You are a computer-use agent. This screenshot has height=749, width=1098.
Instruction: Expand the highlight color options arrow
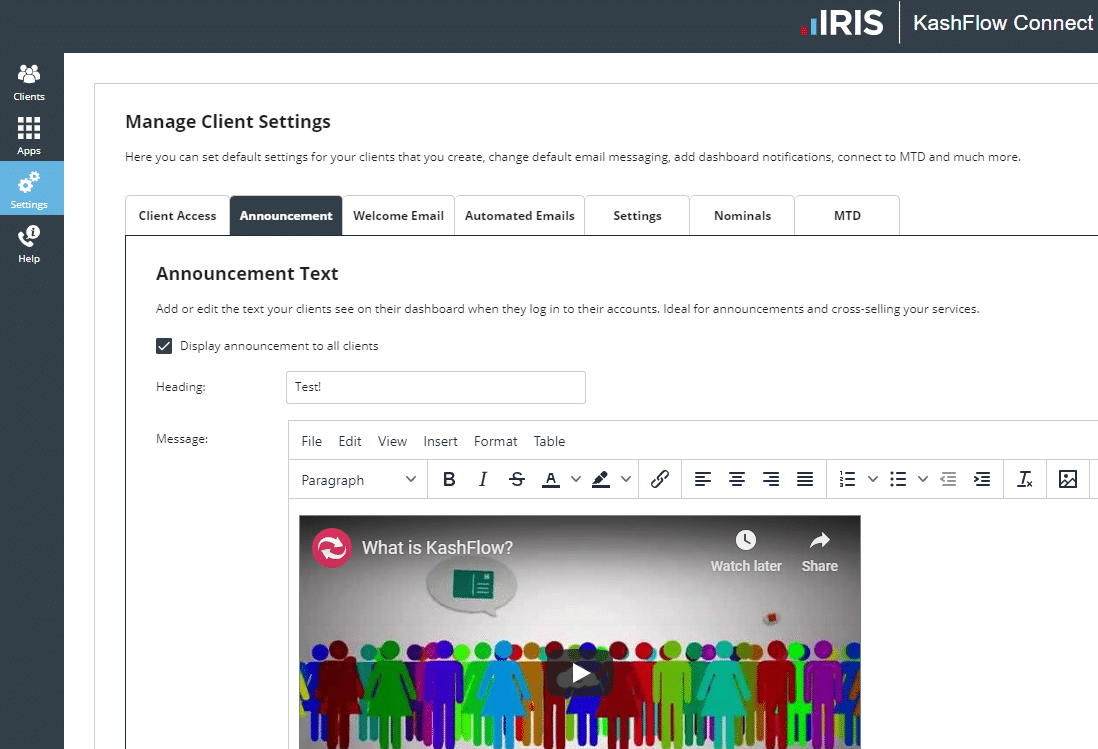(x=626, y=480)
